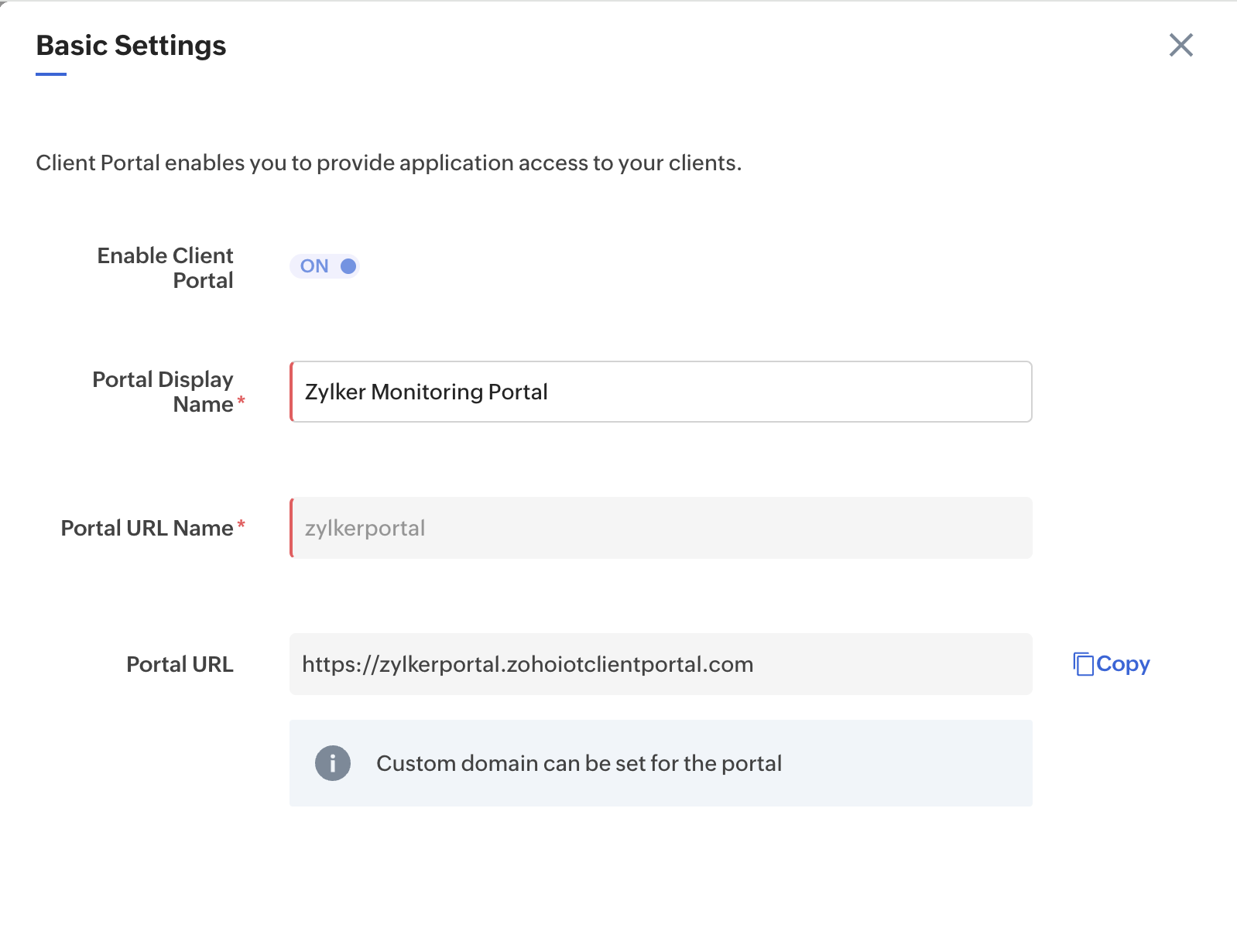
Task: Click the Basic Settings heading
Action: click(x=132, y=46)
